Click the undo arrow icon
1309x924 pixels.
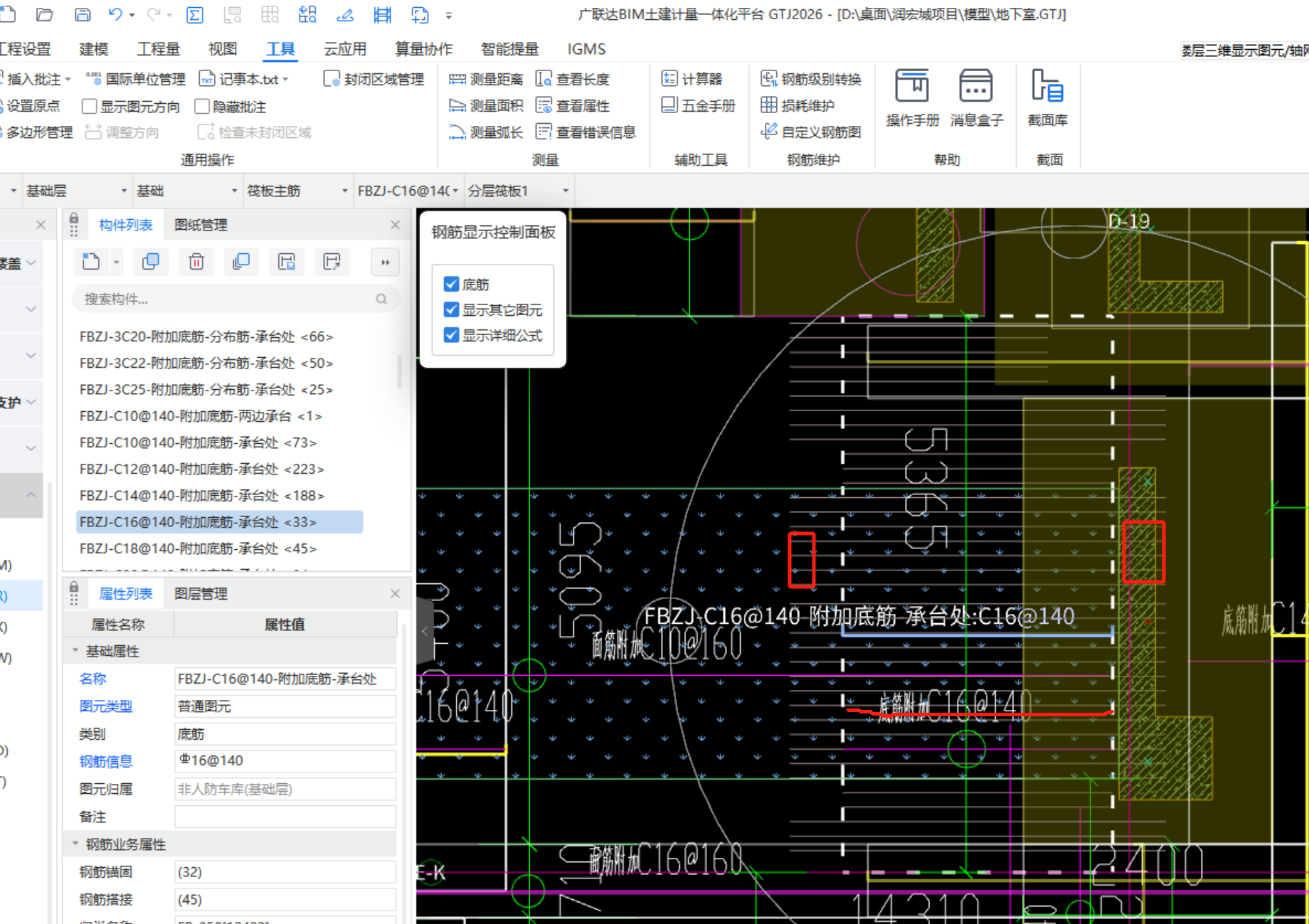pyautogui.click(x=116, y=14)
